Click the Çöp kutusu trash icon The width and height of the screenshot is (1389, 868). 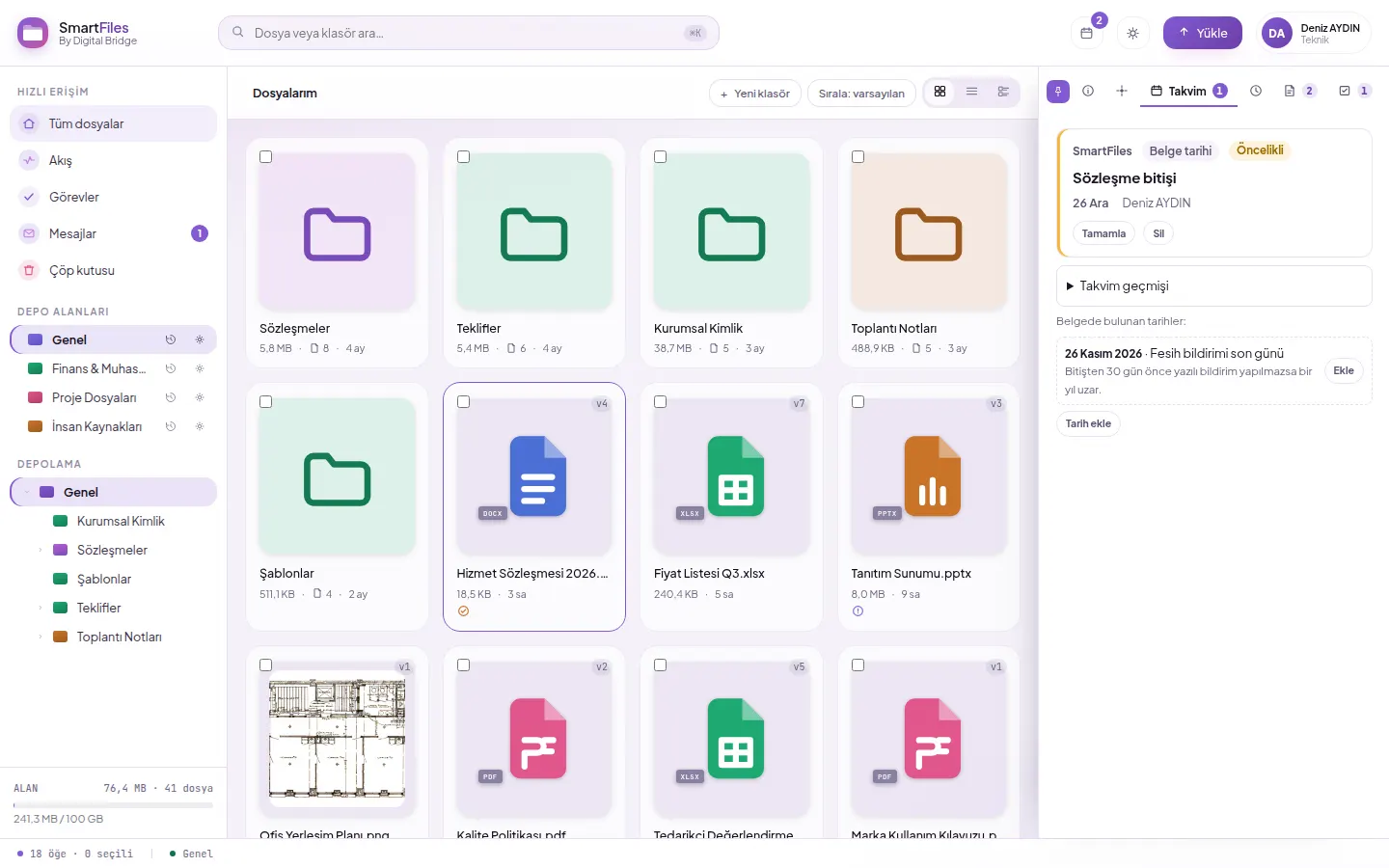point(29,270)
